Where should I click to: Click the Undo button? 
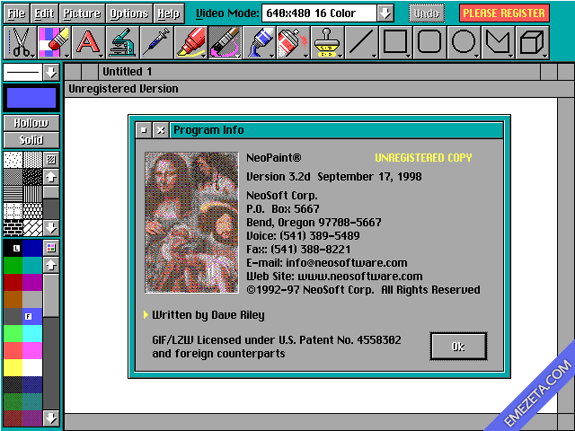point(426,14)
